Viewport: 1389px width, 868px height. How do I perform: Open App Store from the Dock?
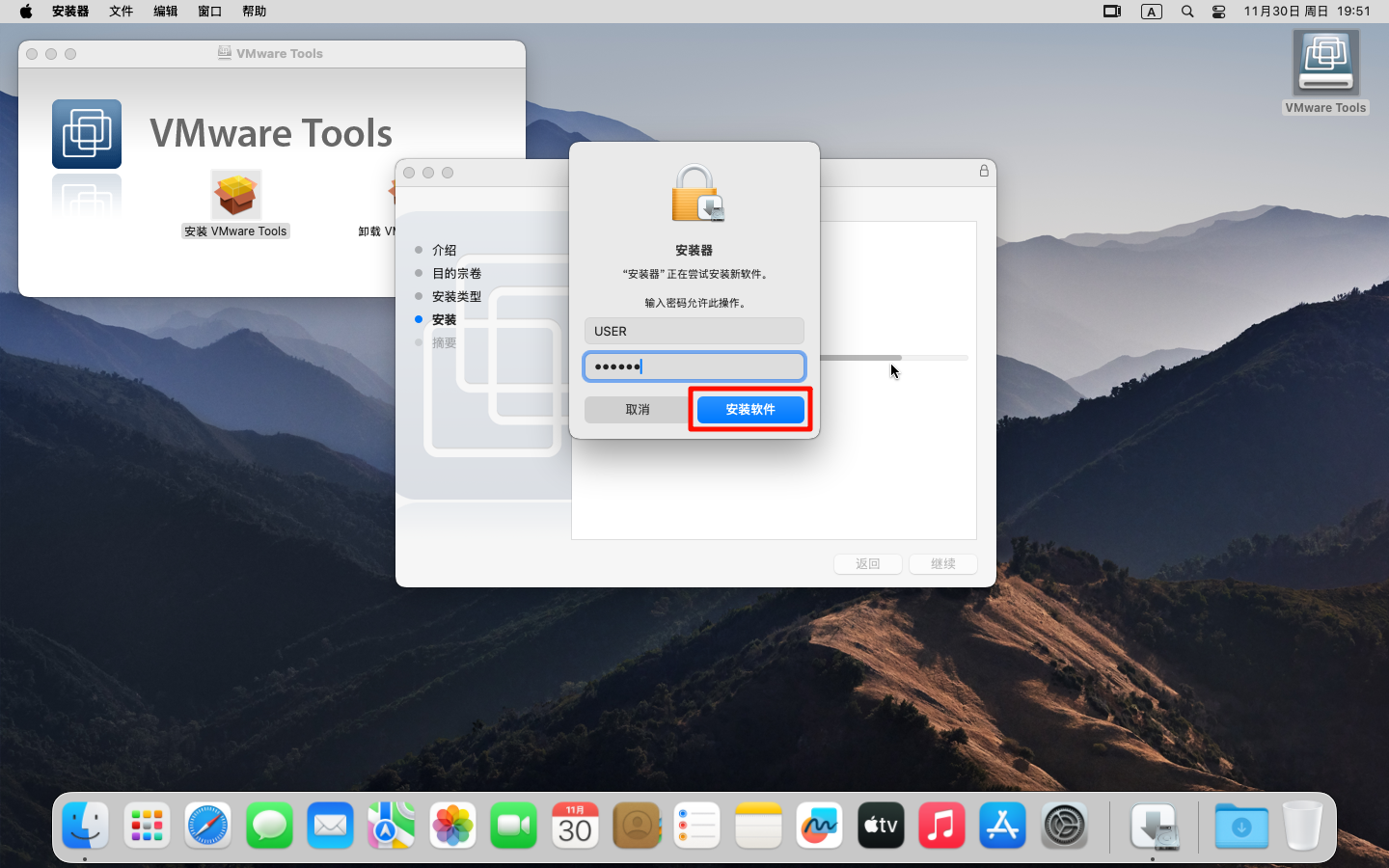pyautogui.click(x=1003, y=826)
